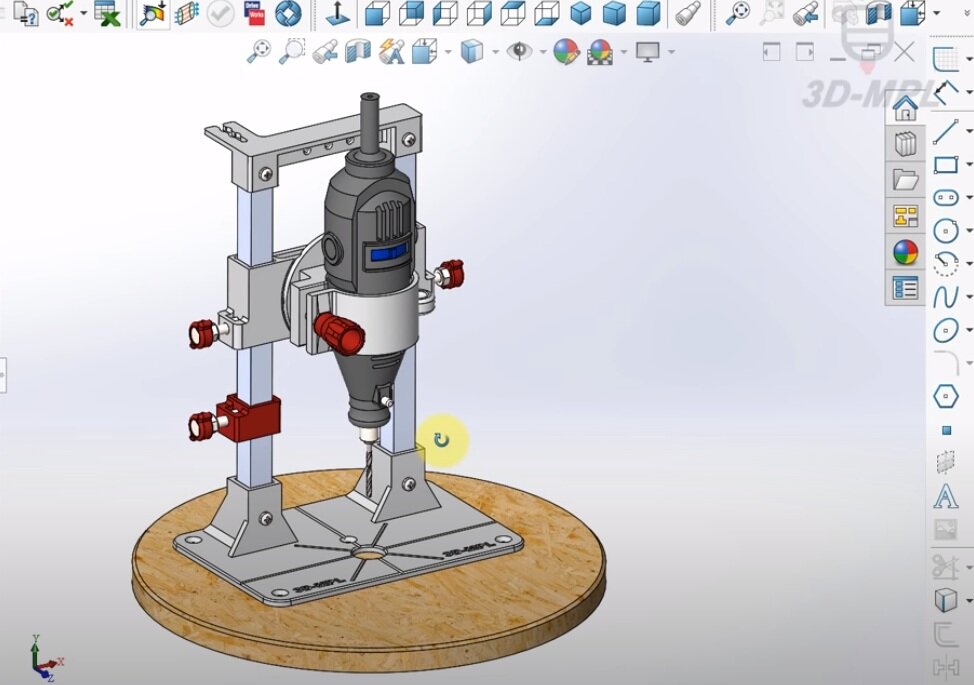Click the Display Style cube icon
The width and height of the screenshot is (974, 685).
(471, 52)
